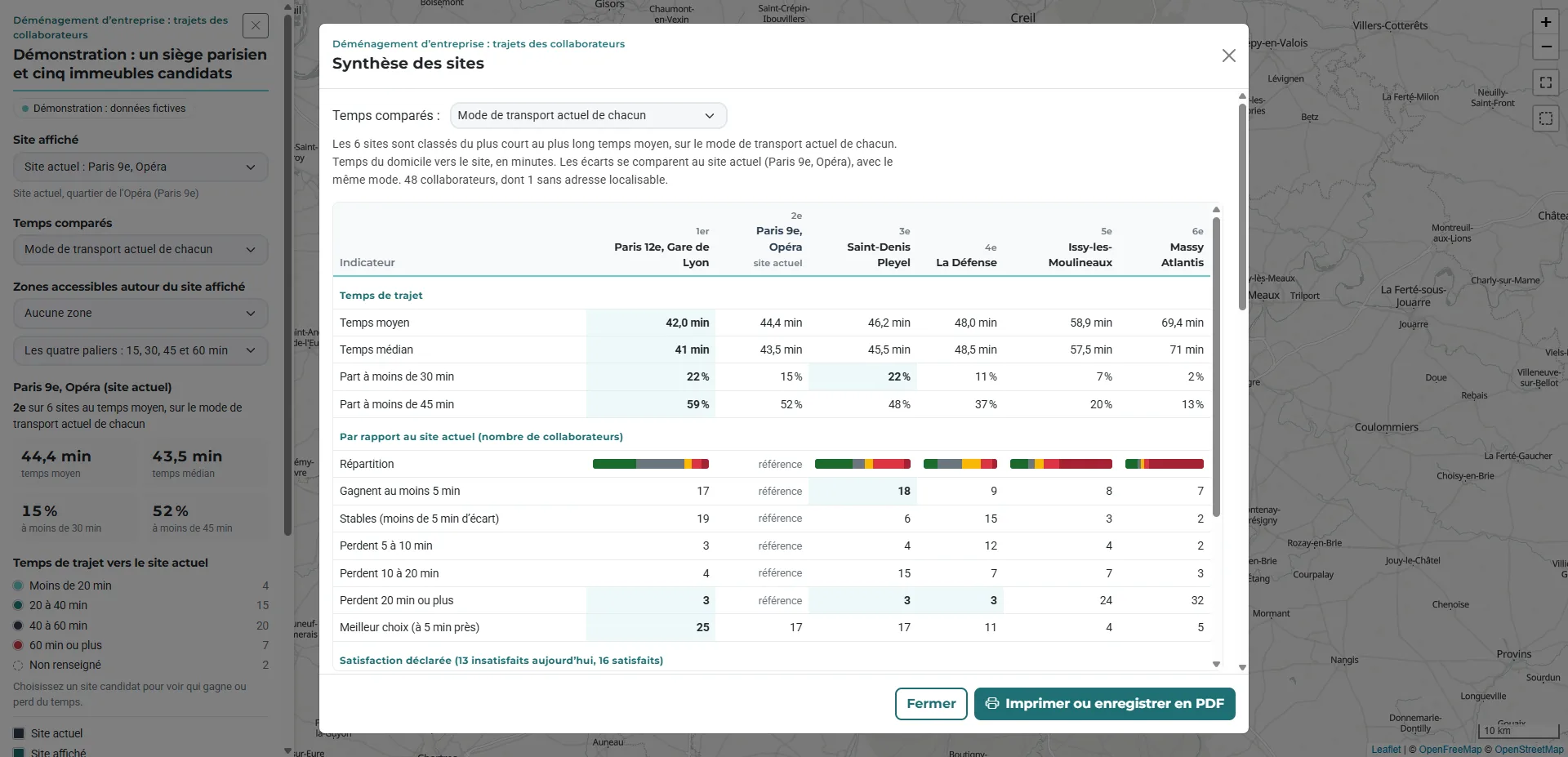
Task: Open the Temps comparés dropdown in dialog
Action: (588, 115)
